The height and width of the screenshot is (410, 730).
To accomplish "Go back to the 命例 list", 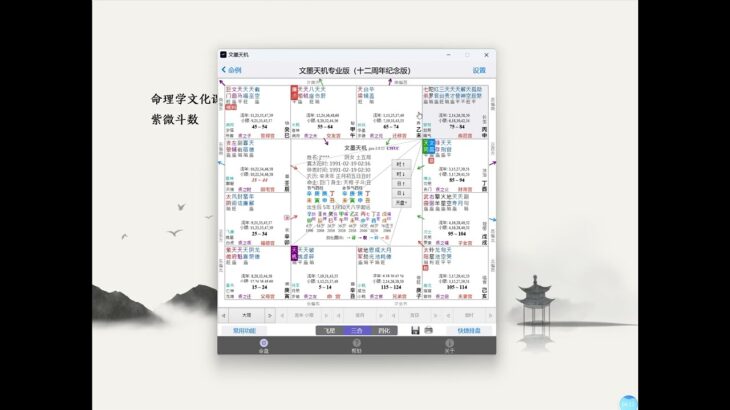I will tap(231, 70).
